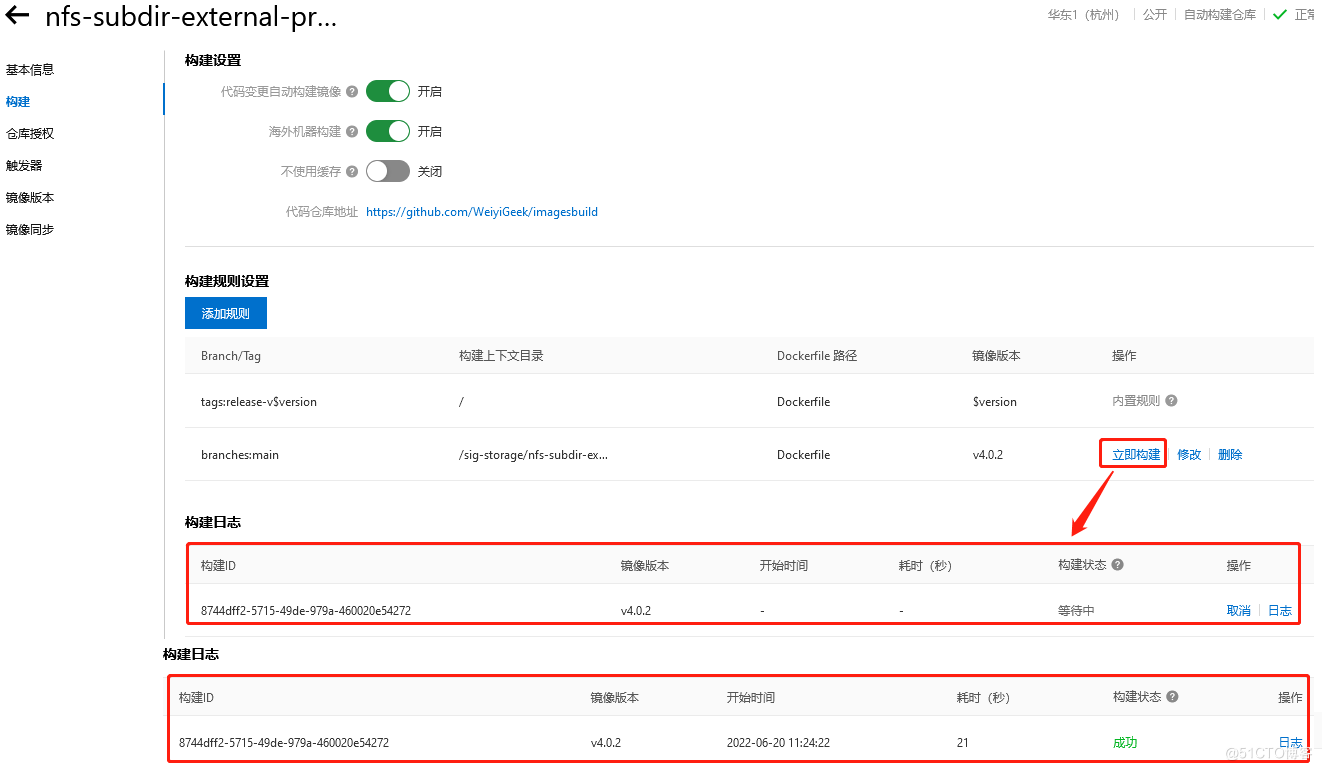Click the nfs-subdir-external-pr... title

(191, 17)
